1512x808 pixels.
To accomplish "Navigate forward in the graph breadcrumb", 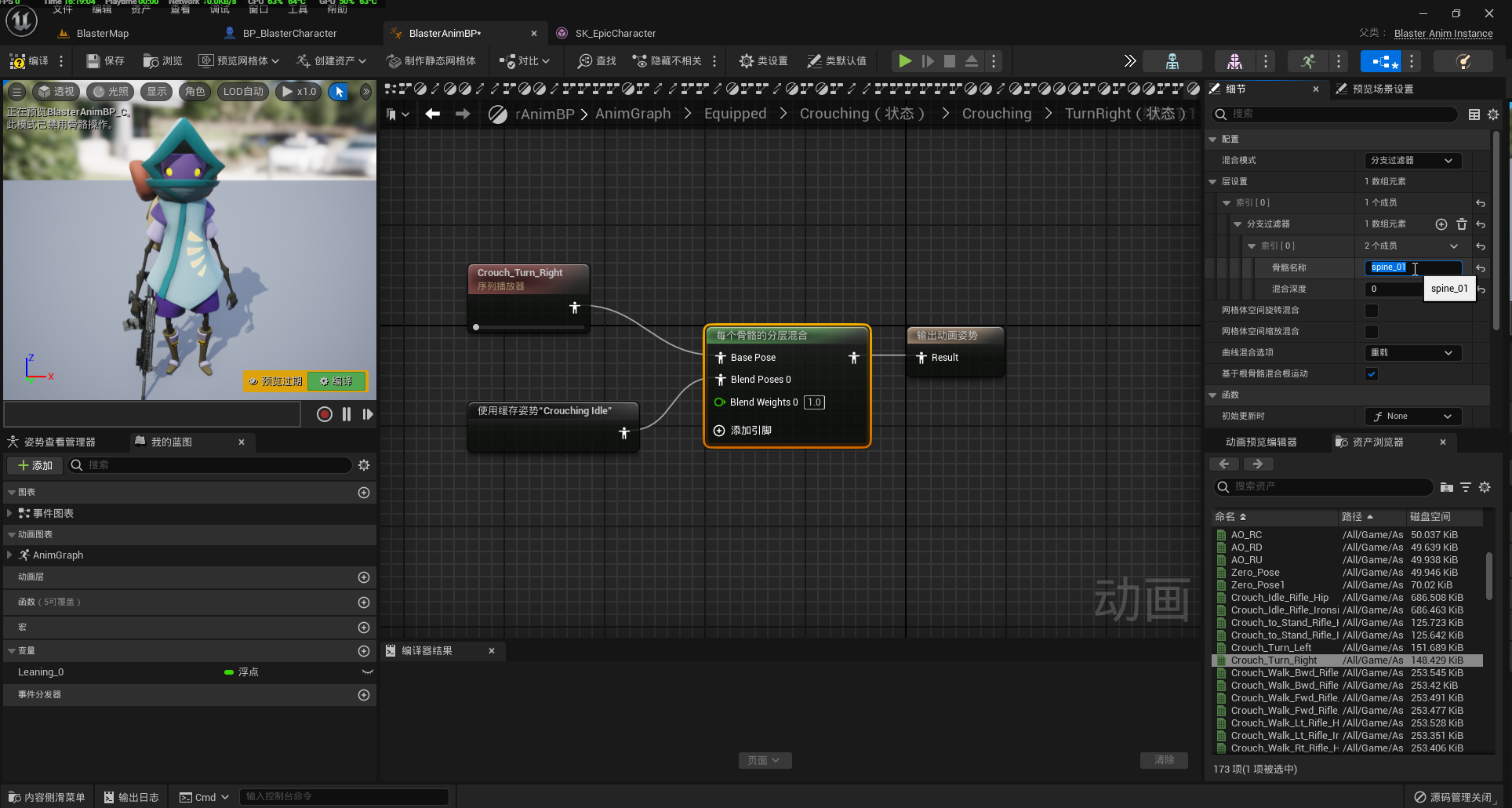I will pos(463,114).
